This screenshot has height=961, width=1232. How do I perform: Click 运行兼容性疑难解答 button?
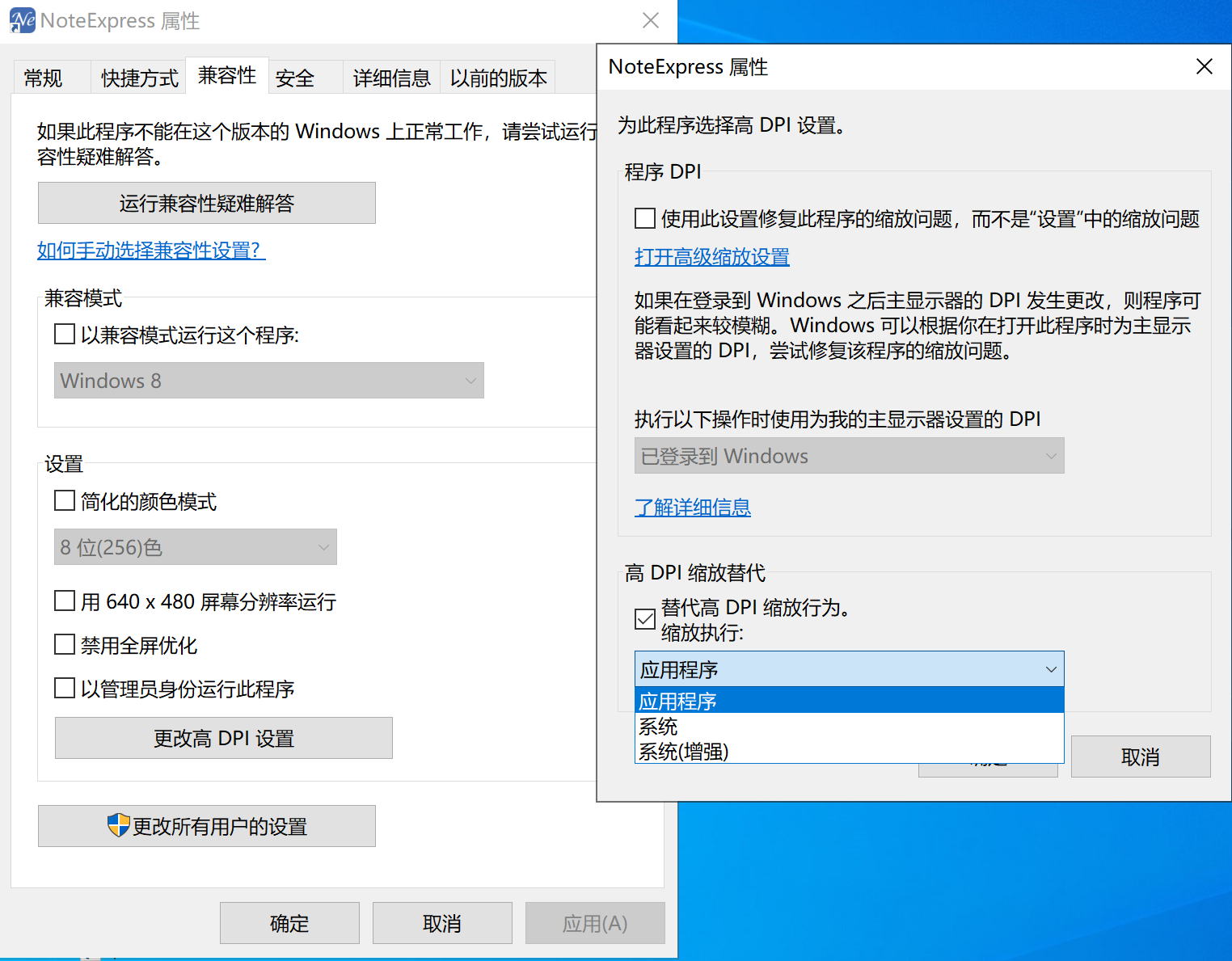click(207, 203)
